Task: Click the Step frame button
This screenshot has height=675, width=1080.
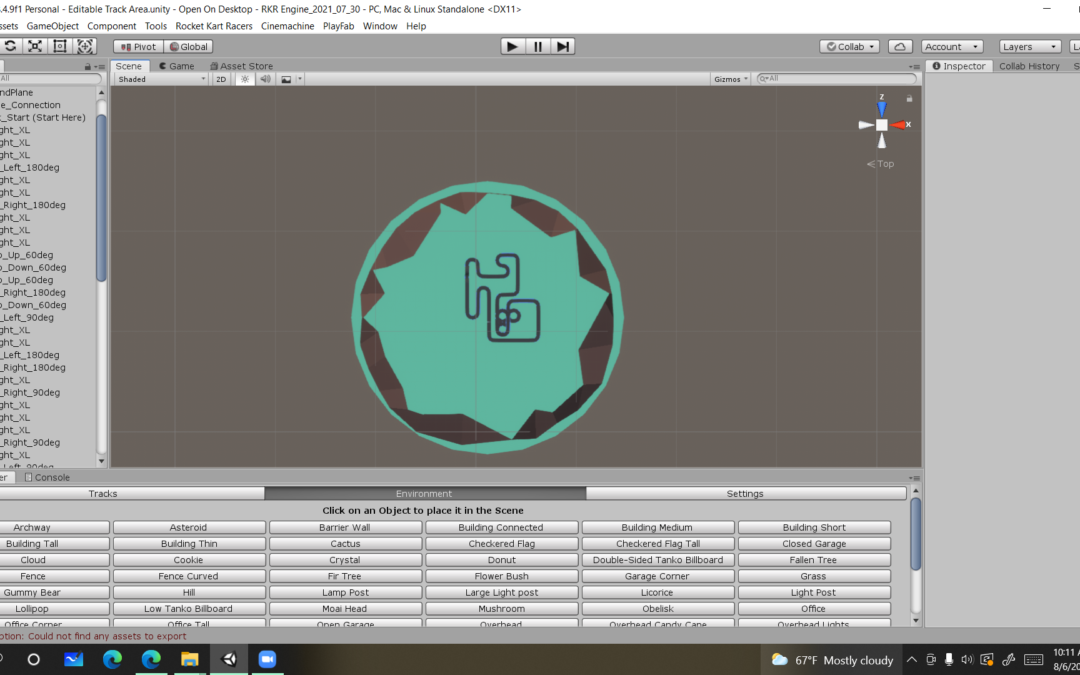Action: click(x=563, y=46)
